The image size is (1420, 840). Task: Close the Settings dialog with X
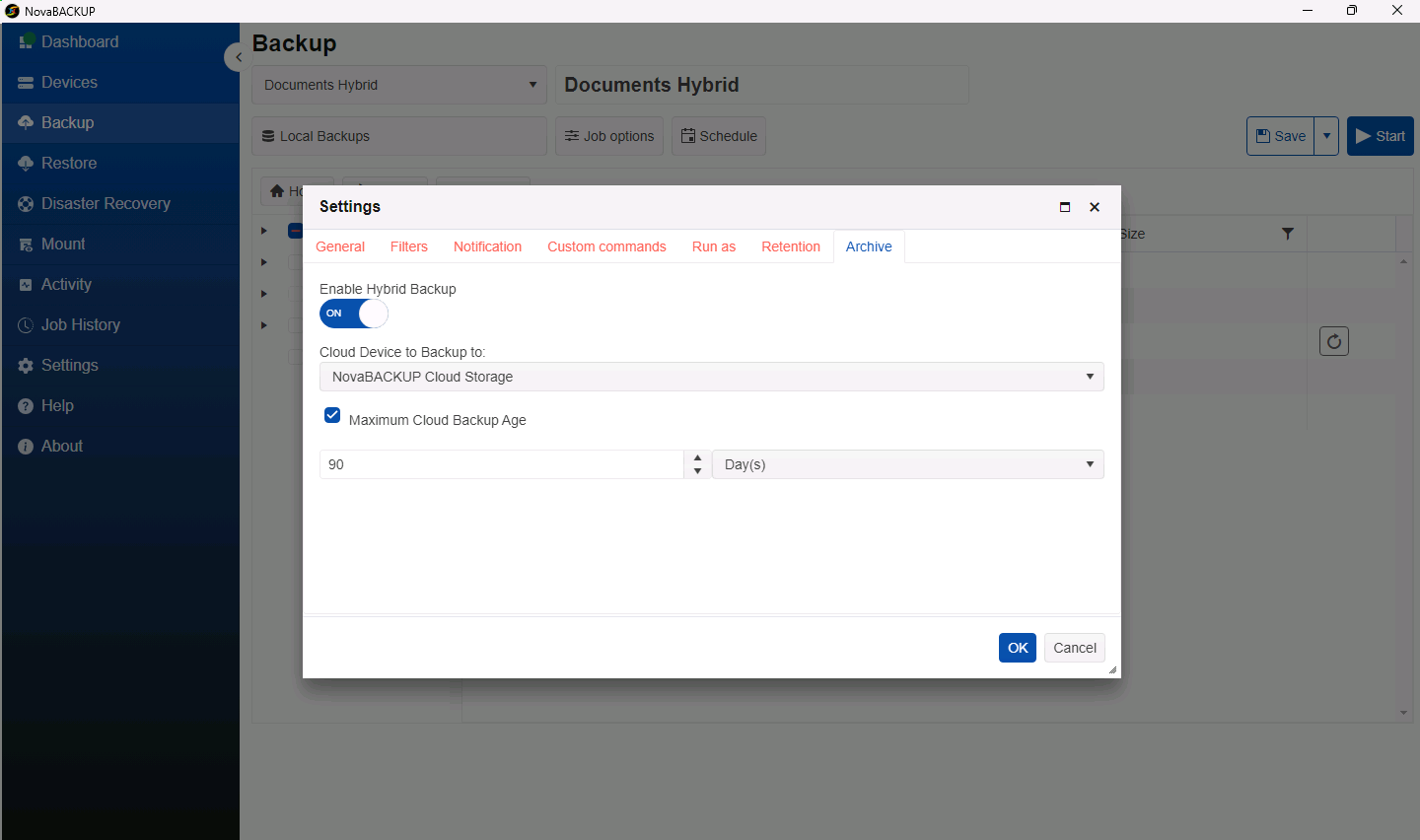point(1095,207)
